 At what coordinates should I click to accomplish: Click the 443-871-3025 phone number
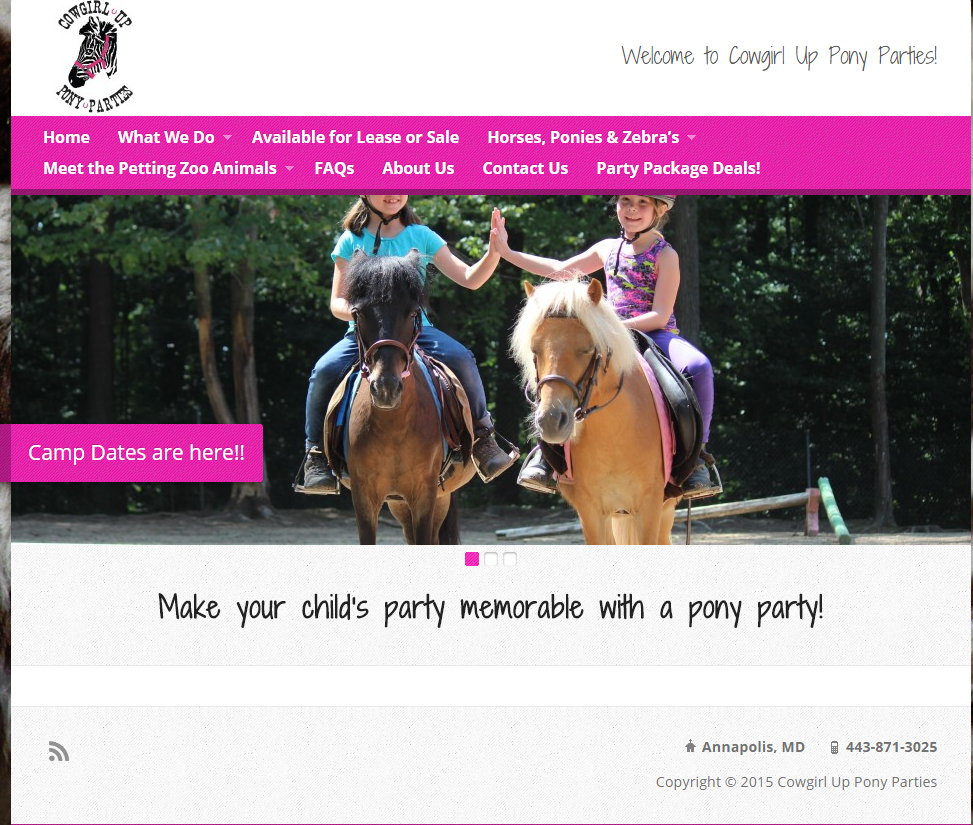coord(891,747)
